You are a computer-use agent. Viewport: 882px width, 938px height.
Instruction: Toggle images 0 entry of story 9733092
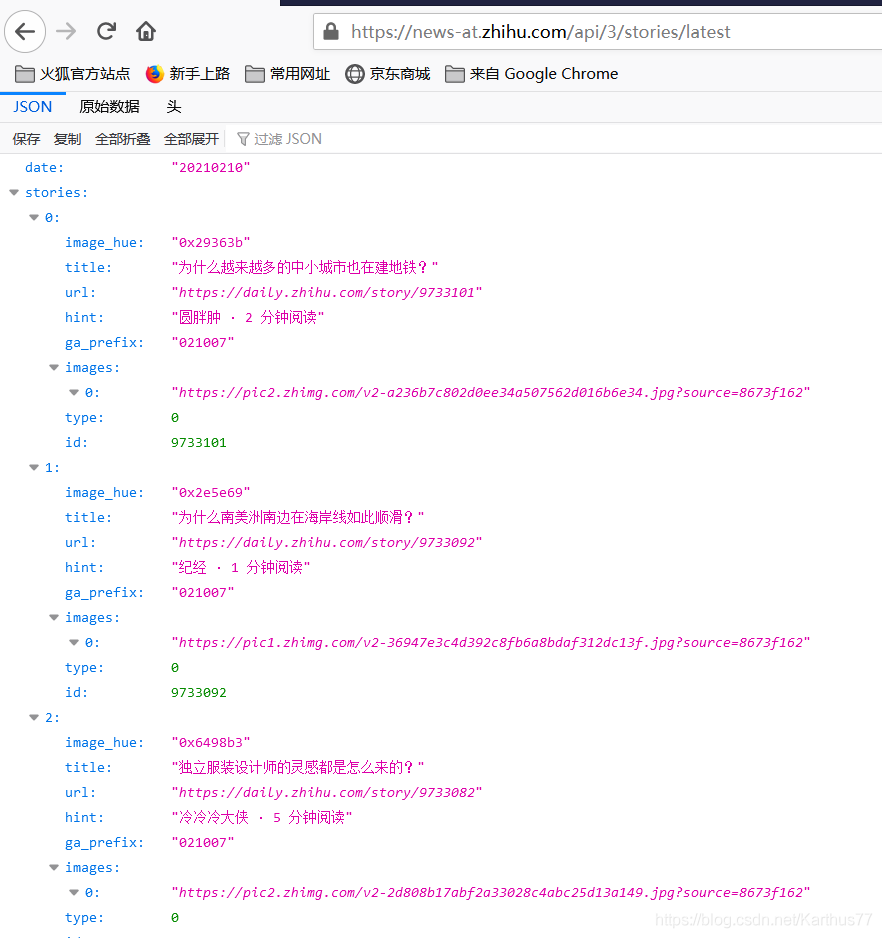[74, 643]
